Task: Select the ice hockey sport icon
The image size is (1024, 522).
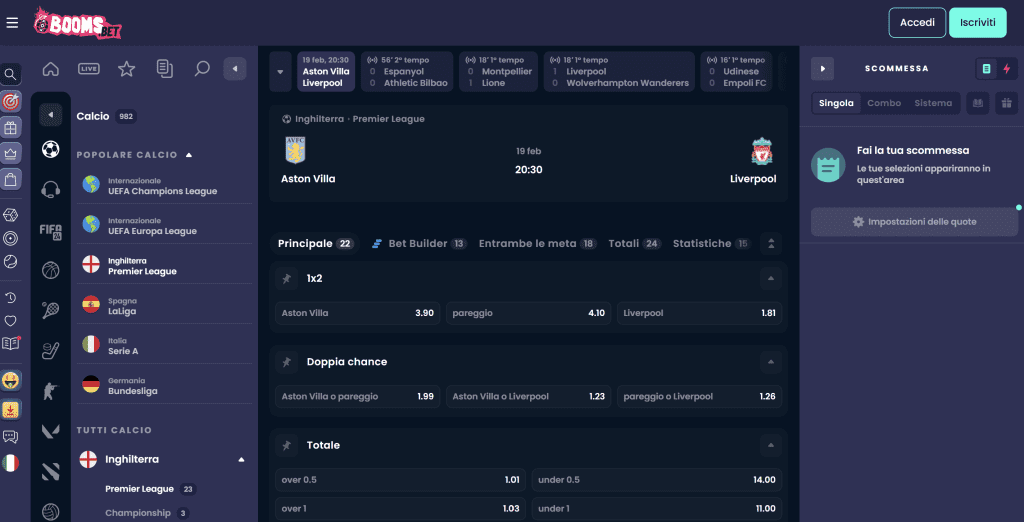Action: point(50,351)
